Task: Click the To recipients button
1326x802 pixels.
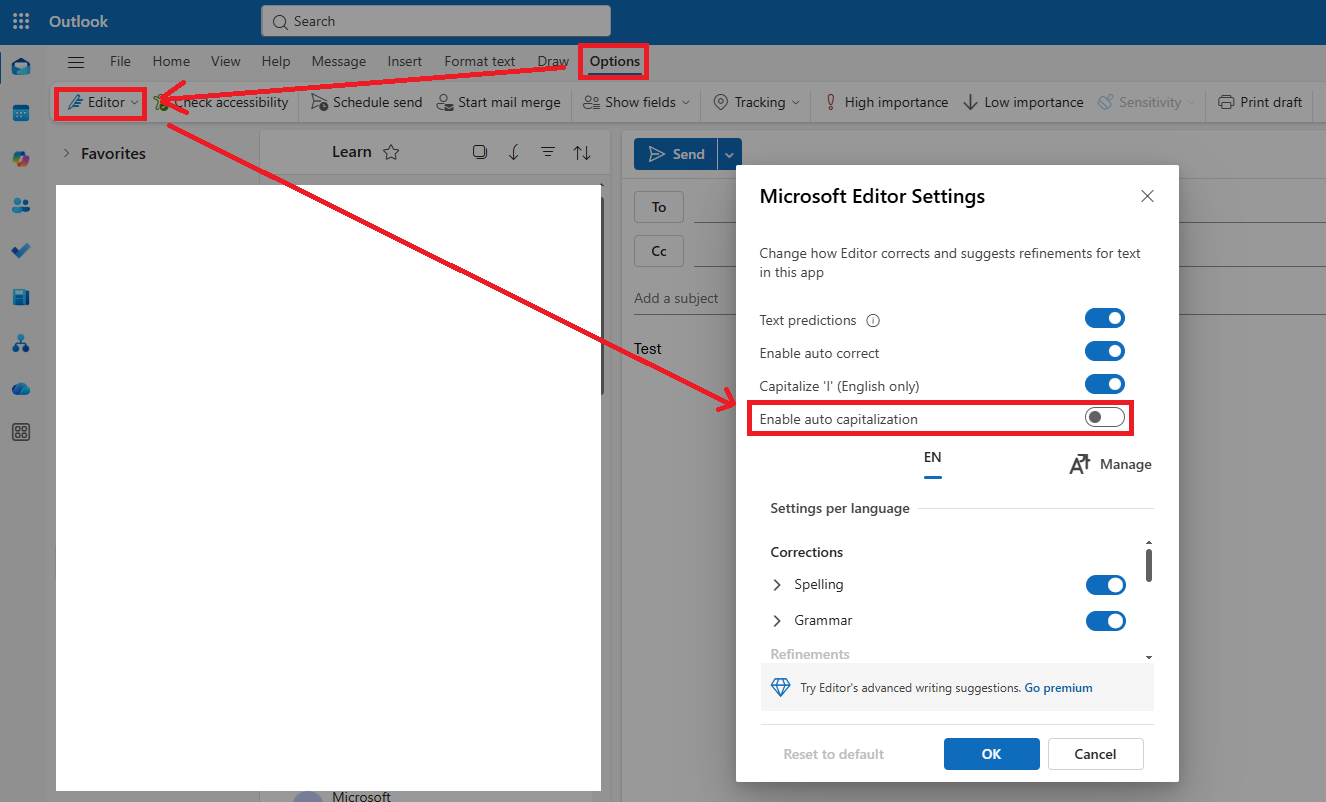Action: tap(659, 207)
